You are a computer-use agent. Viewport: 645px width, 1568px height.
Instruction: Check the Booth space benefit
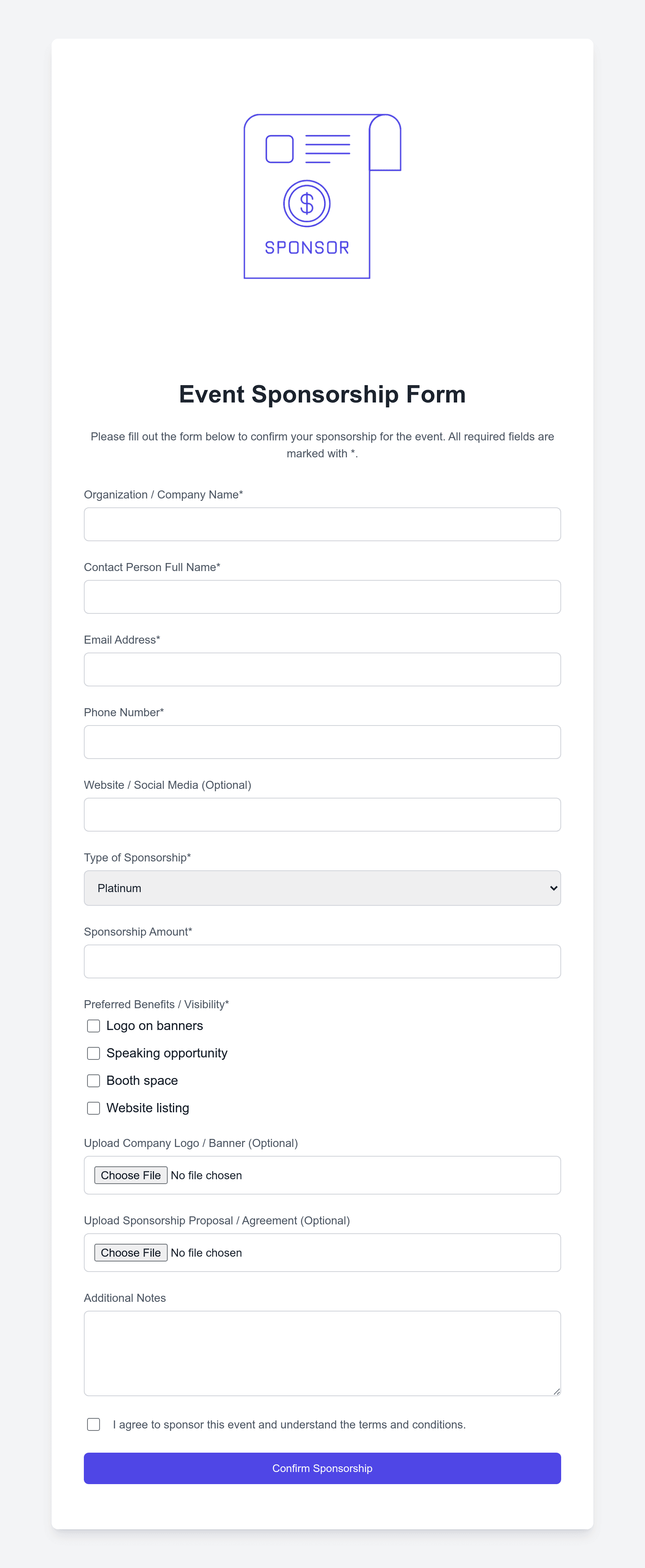pos(93,1080)
